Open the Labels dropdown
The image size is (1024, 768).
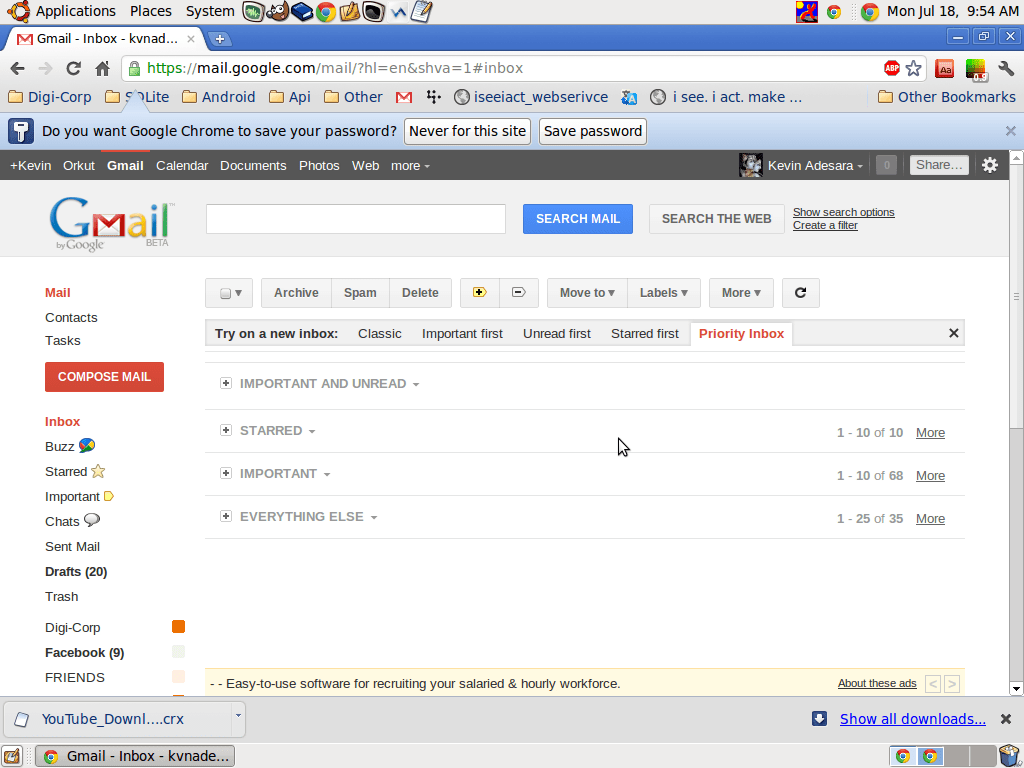[664, 293]
